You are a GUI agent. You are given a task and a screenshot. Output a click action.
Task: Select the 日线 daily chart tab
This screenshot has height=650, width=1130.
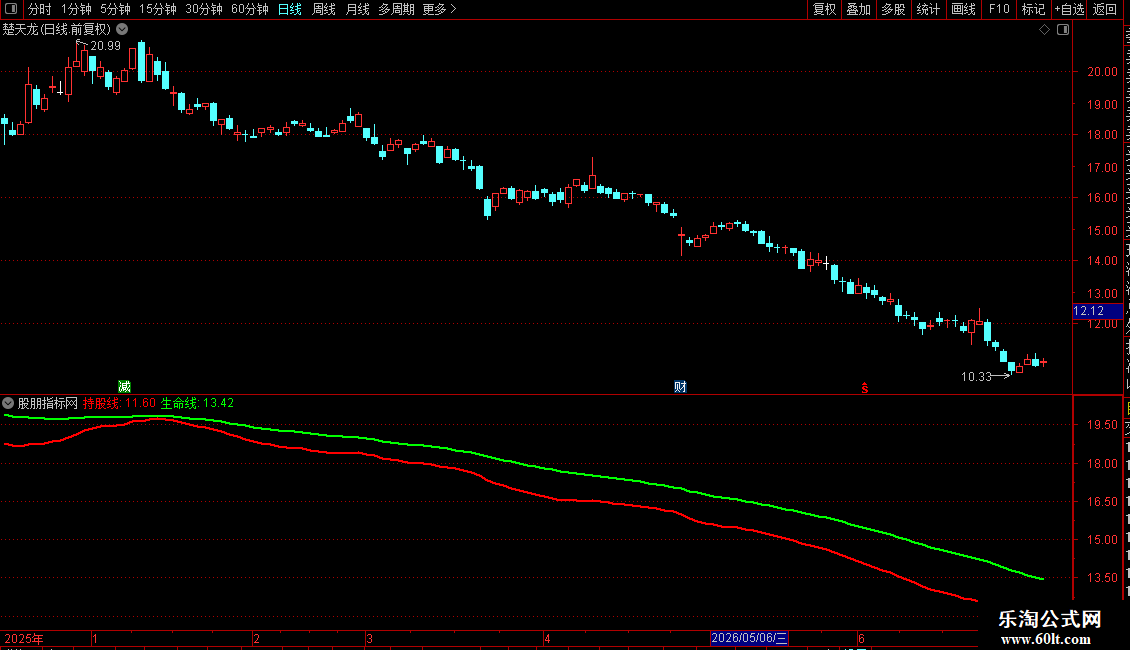pyautogui.click(x=290, y=9)
